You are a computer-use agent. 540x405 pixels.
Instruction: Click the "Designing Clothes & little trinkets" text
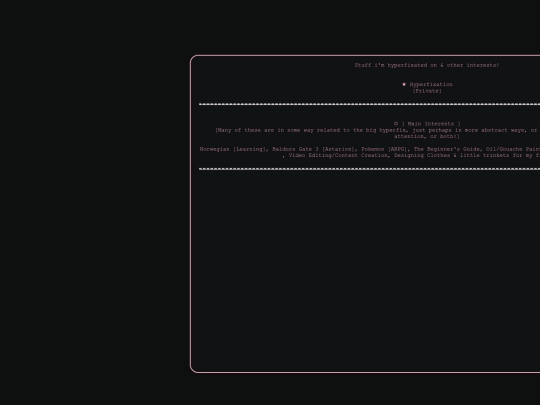tap(451, 155)
